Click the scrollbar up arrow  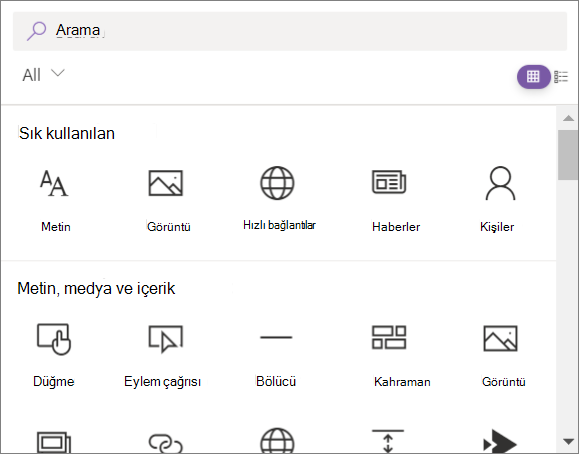(x=568, y=118)
